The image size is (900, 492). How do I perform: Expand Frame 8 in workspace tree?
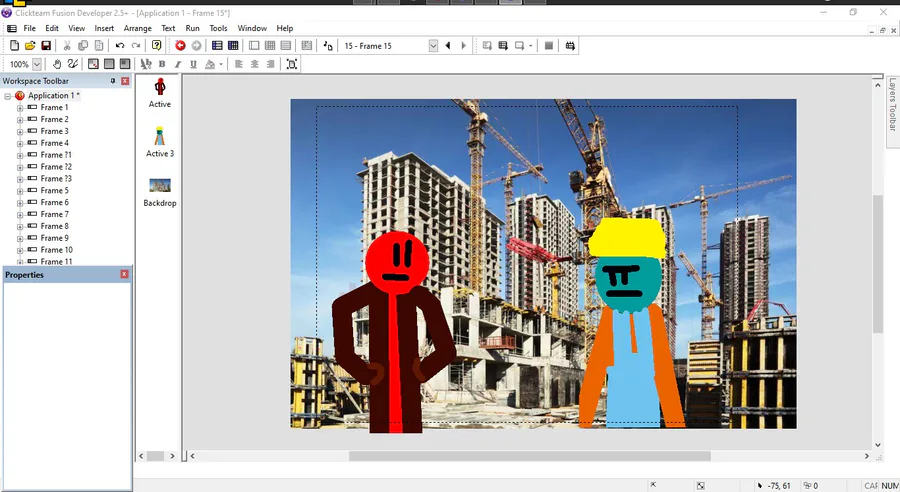[x=20, y=227]
